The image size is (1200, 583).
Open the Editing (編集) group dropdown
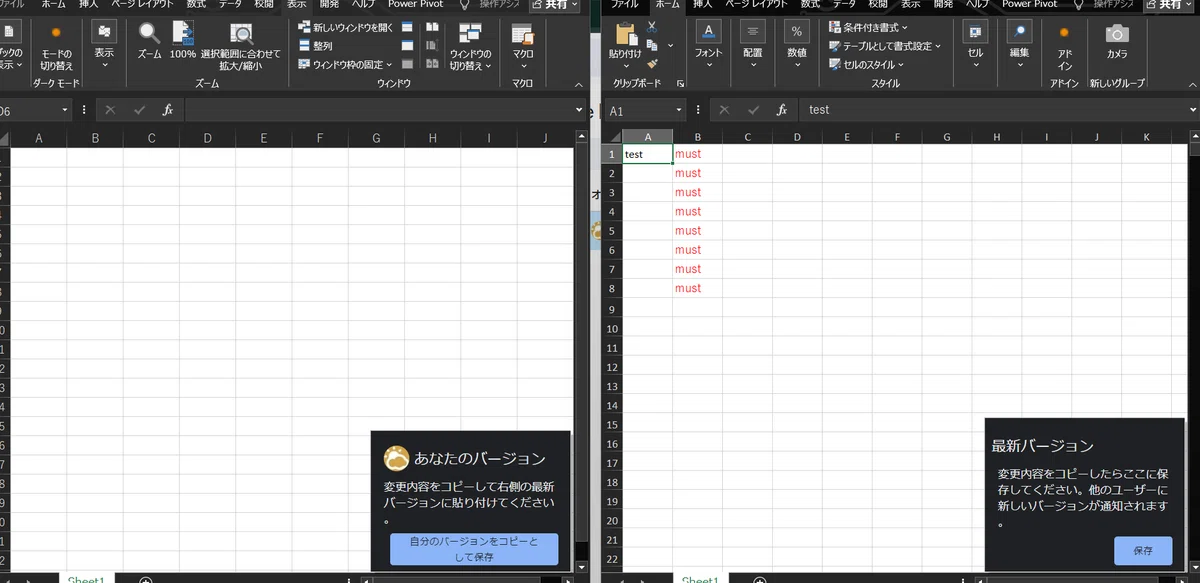[1019, 45]
